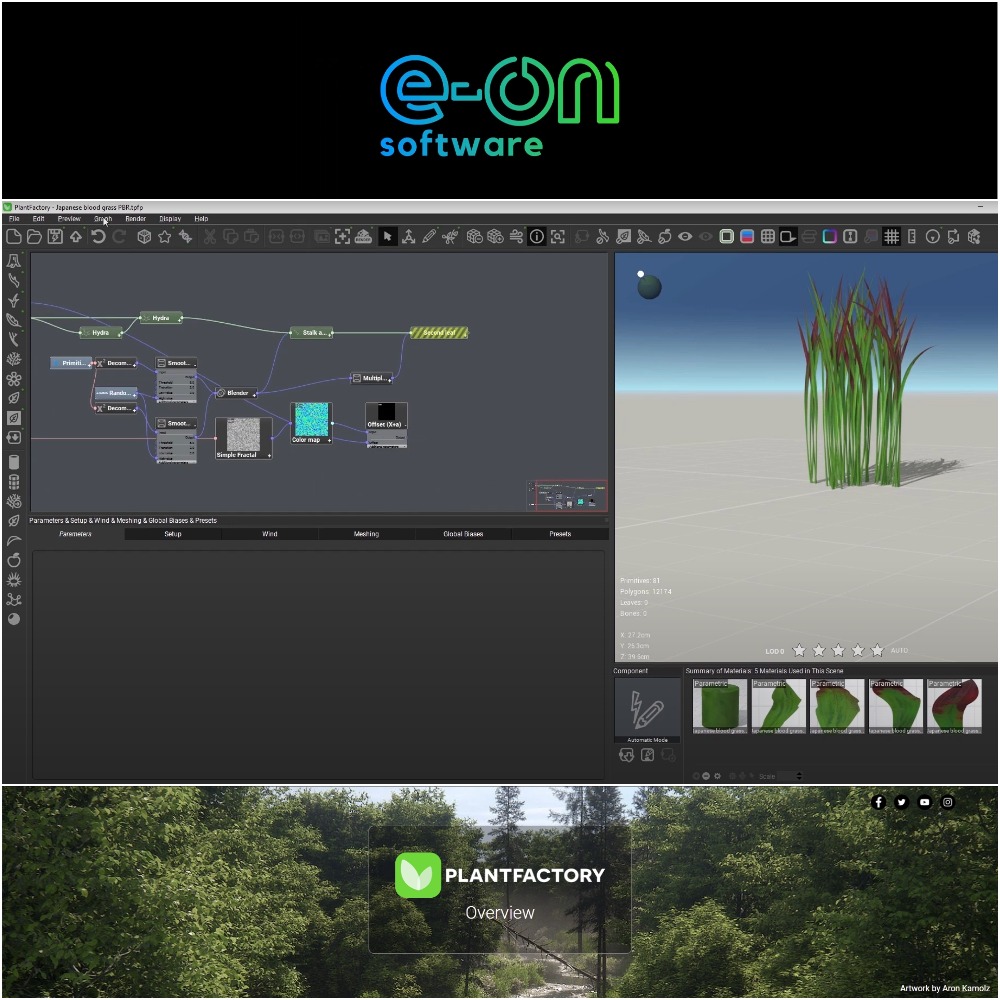Select the Blender node in graph

point(236,393)
